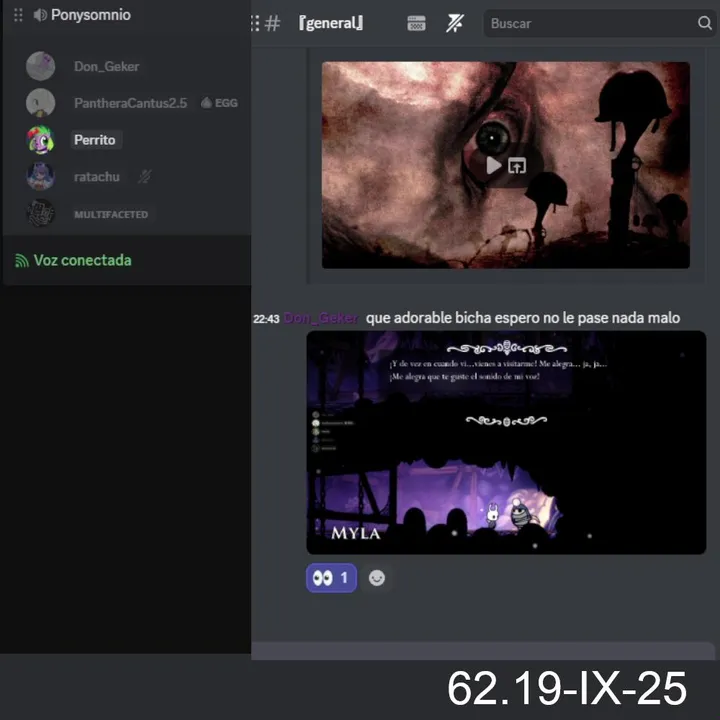The height and width of the screenshot is (720, 720).
Task: Click the hashtag channel icon
Action: tap(273, 23)
